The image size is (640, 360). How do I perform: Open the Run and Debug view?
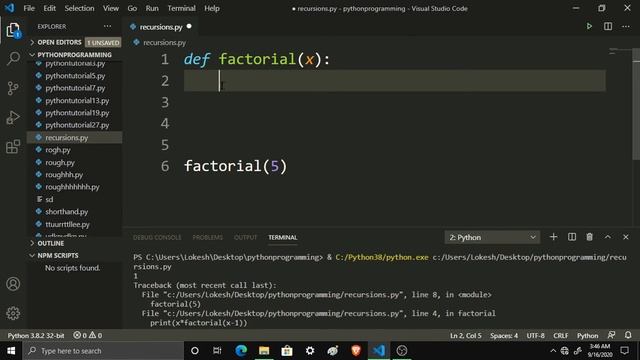coord(13,118)
